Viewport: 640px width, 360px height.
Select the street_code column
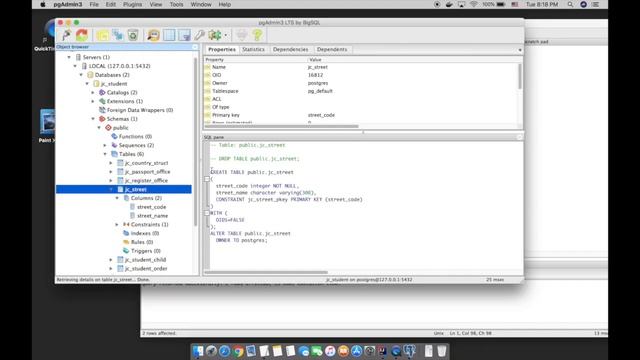pos(151,207)
